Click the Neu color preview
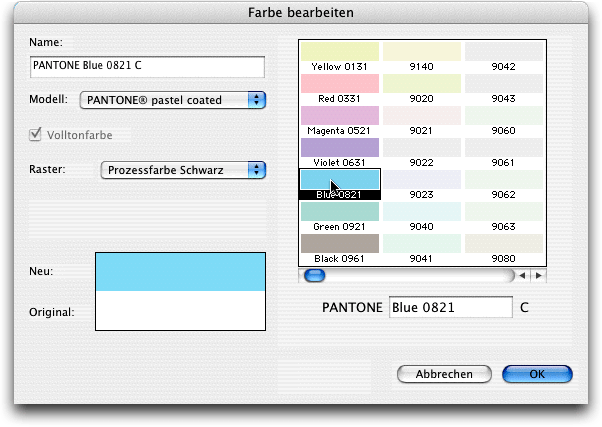Screen dimensions: 602x427 pyautogui.click(x=180, y=272)
